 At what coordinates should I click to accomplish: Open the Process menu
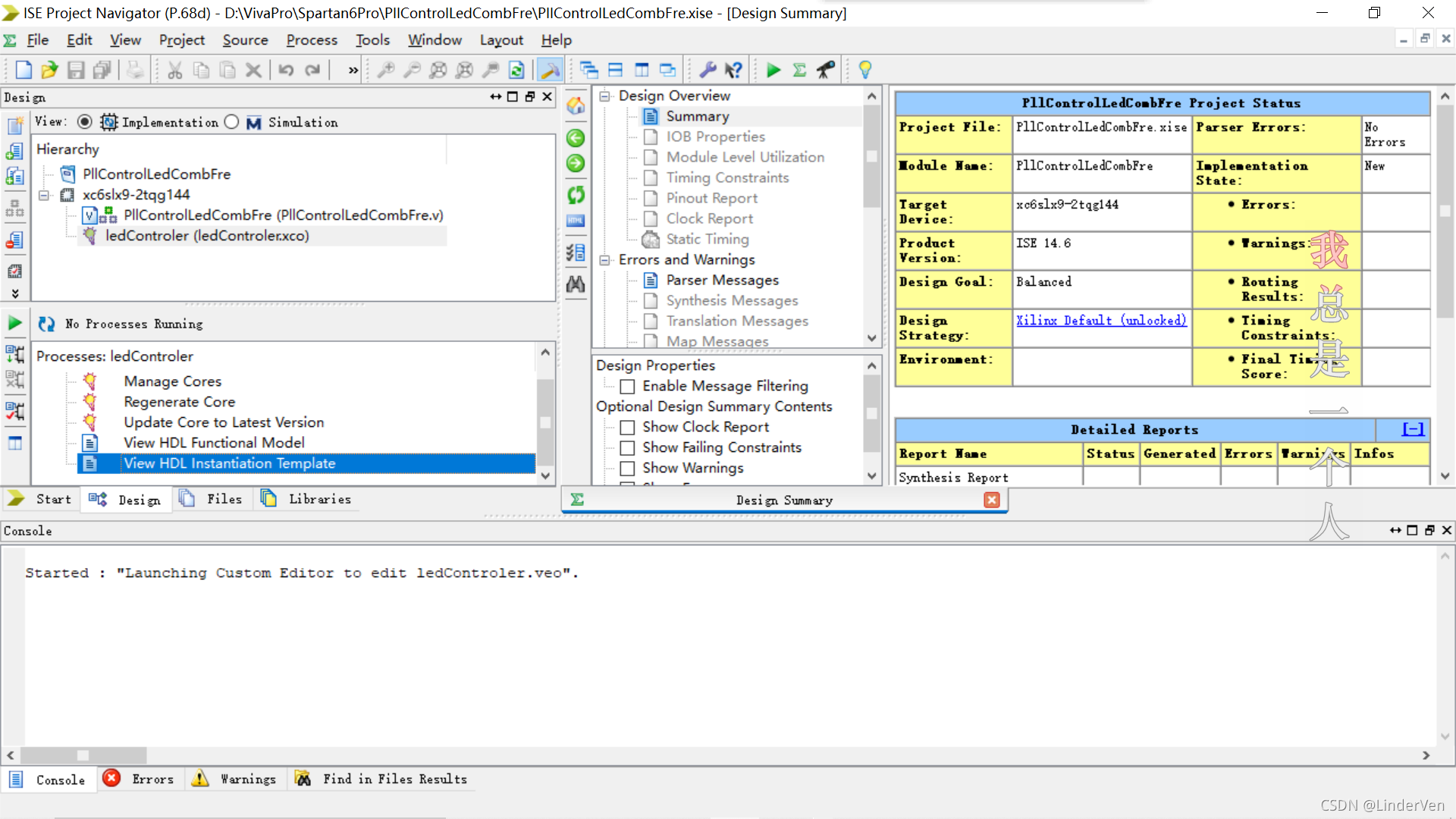[311, 40]
